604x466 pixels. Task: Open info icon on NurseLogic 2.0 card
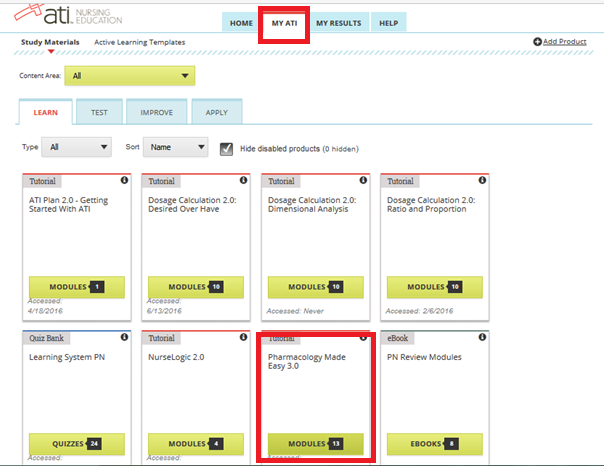(243, 337)
